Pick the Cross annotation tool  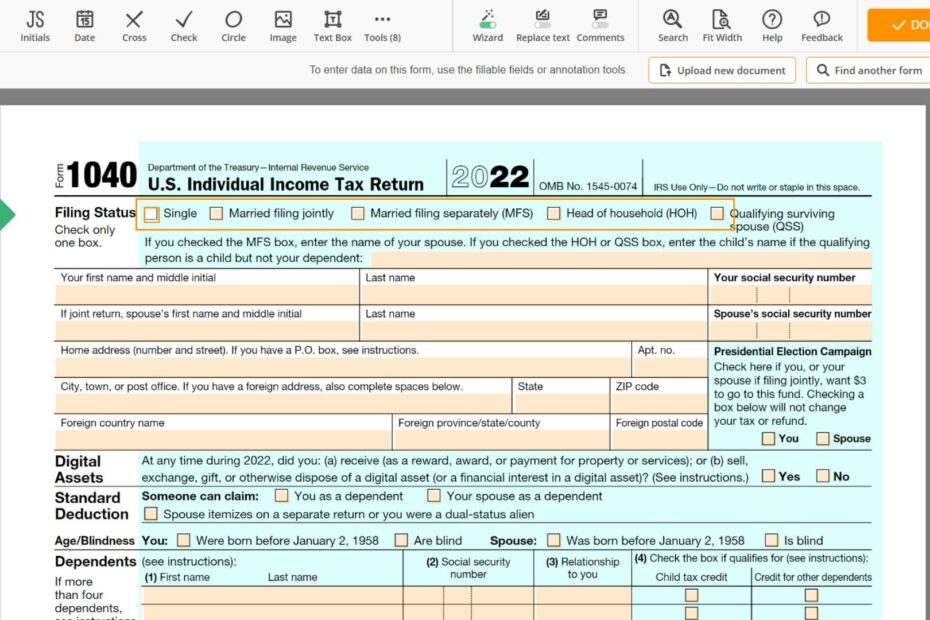point(133,25)
